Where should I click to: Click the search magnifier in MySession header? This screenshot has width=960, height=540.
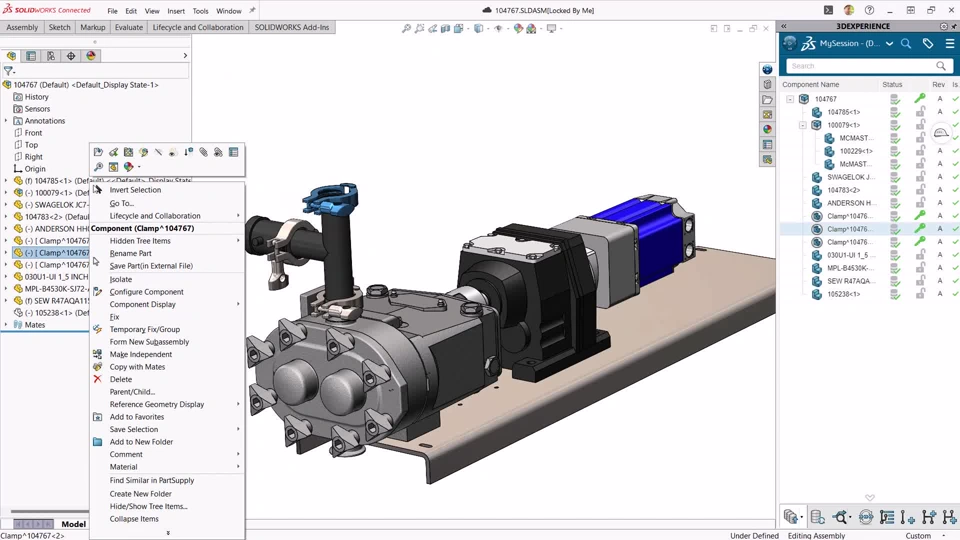[x=906, y=43]
